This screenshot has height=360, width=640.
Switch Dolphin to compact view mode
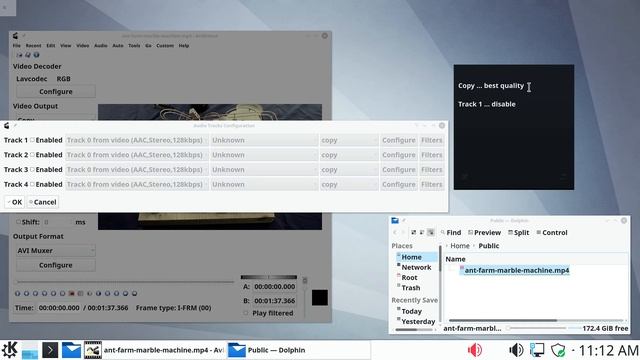point(422,232)
